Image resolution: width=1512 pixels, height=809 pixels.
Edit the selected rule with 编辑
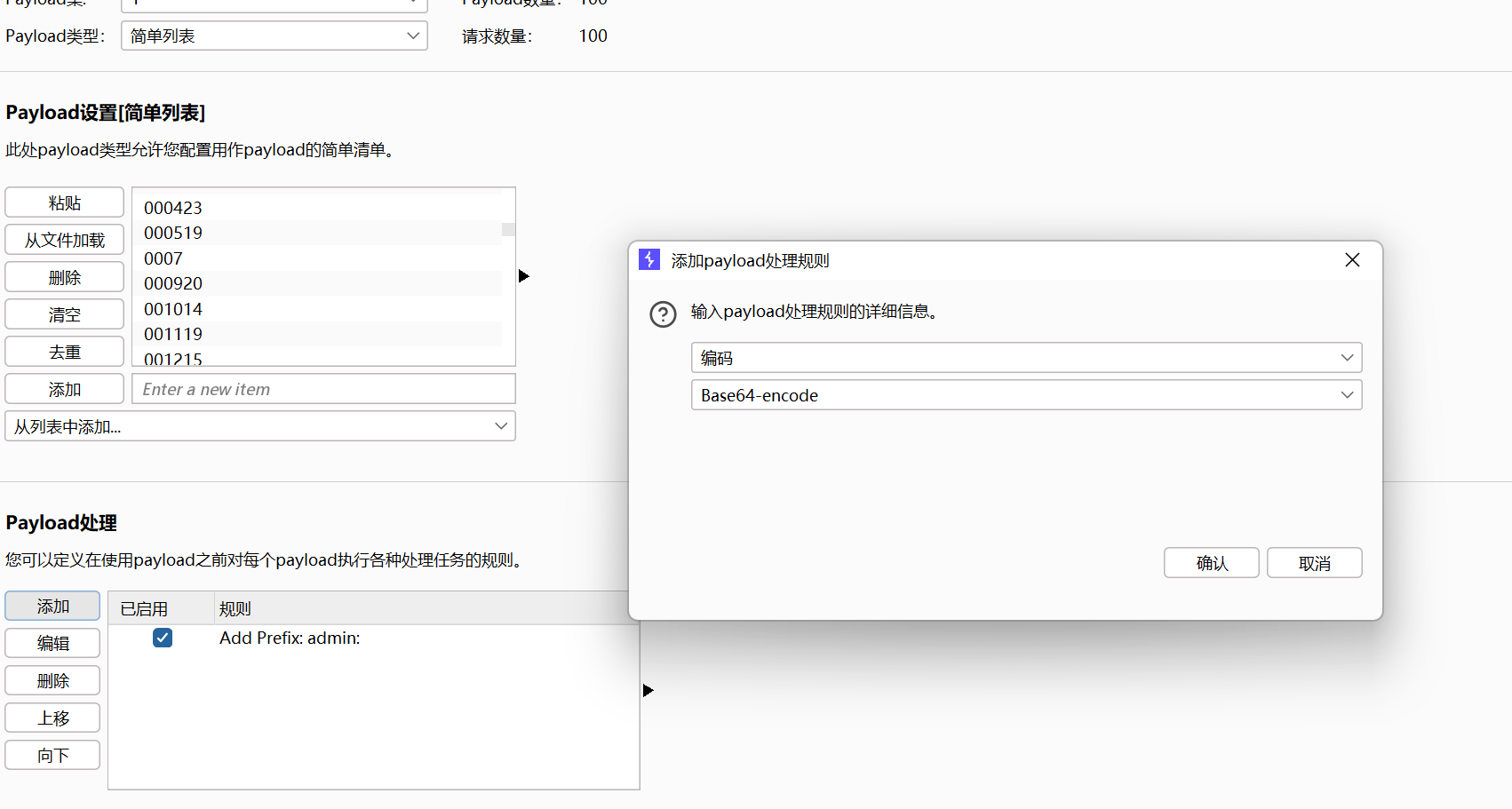tap(52, 643)
